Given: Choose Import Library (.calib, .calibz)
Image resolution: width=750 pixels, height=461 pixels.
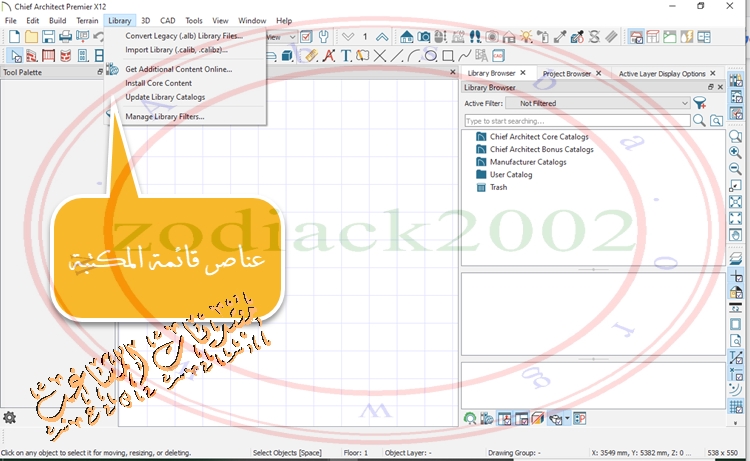Looking at the screenshot, I should (176, 50).
